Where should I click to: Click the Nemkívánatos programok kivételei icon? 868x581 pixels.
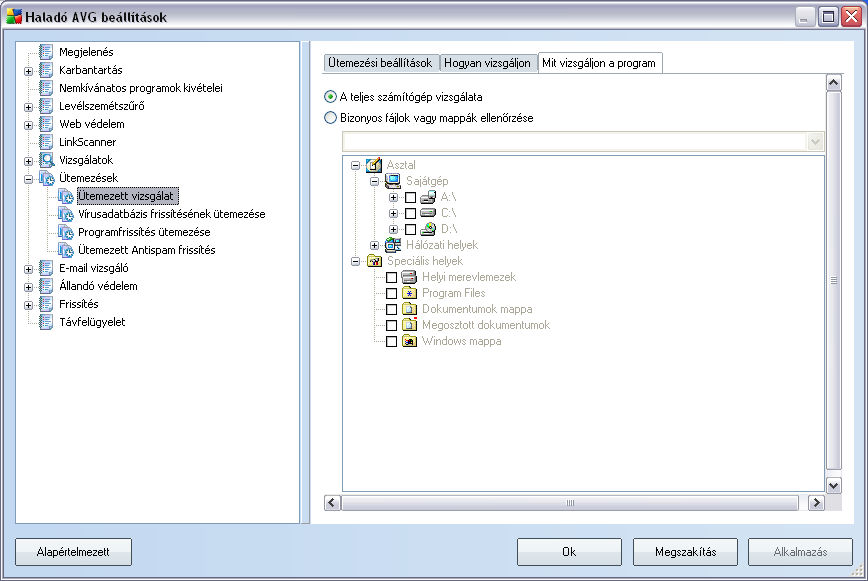click(46, 88)
